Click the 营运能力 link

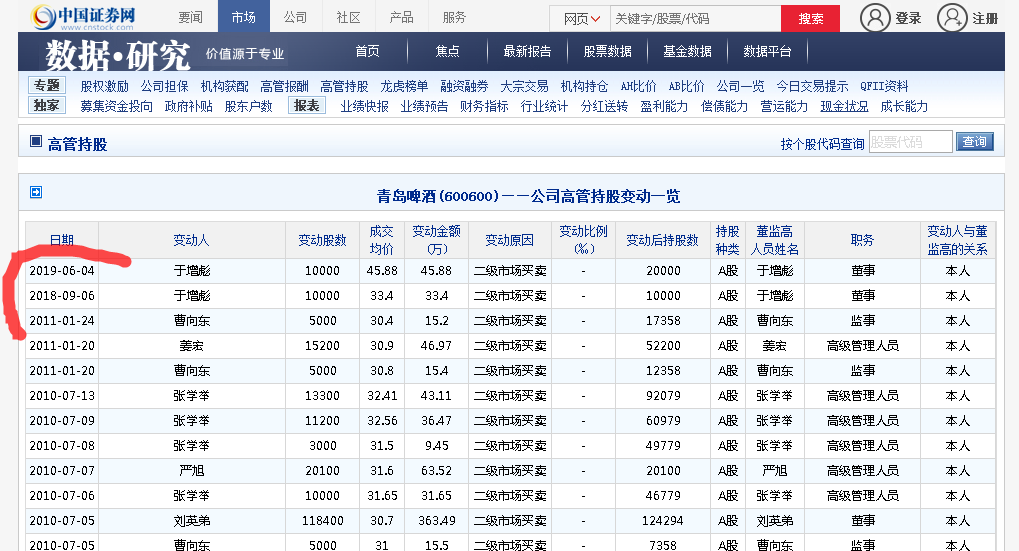[x=784, y=107]
